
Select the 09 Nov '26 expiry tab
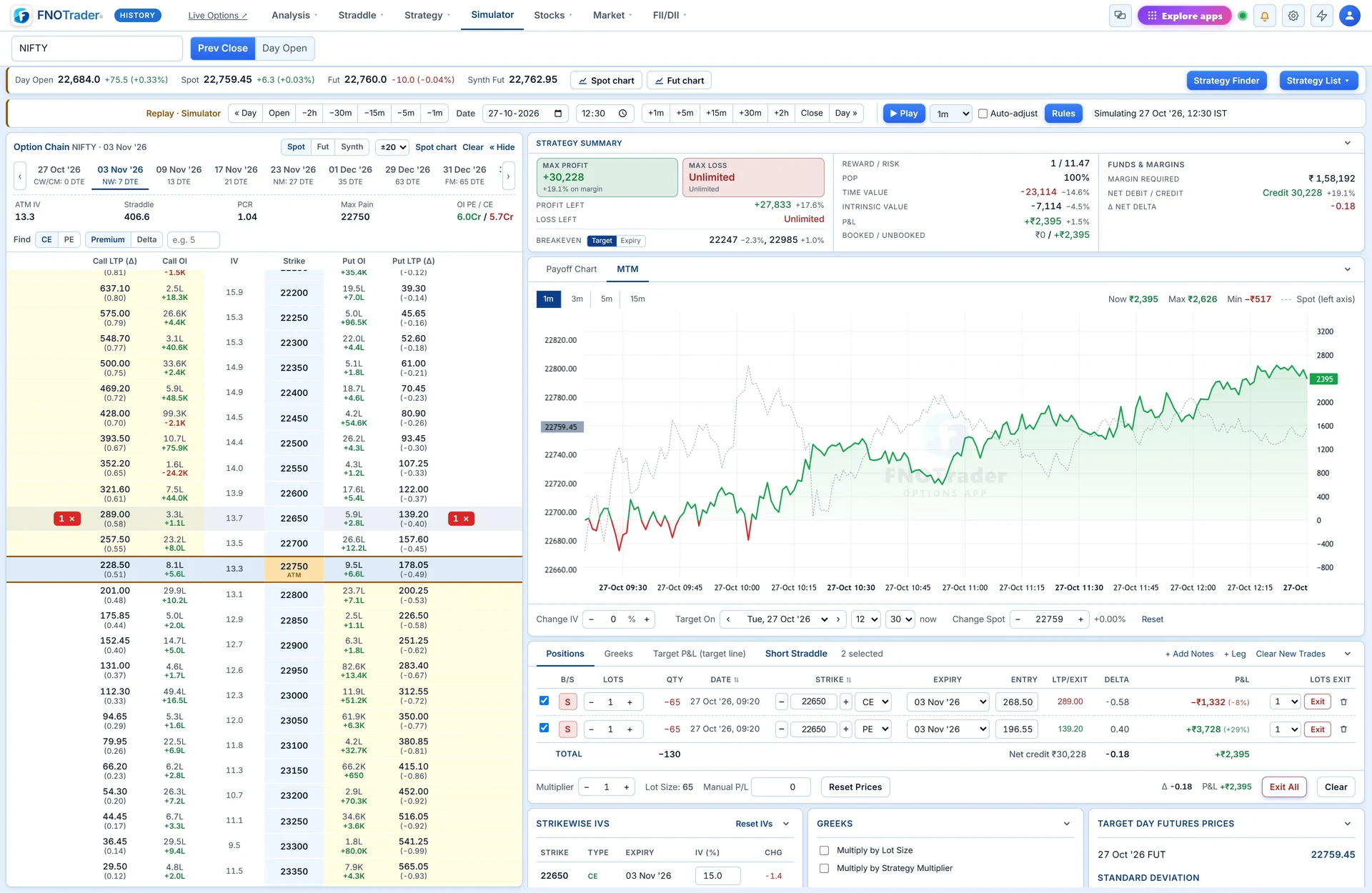pos(179,175)
